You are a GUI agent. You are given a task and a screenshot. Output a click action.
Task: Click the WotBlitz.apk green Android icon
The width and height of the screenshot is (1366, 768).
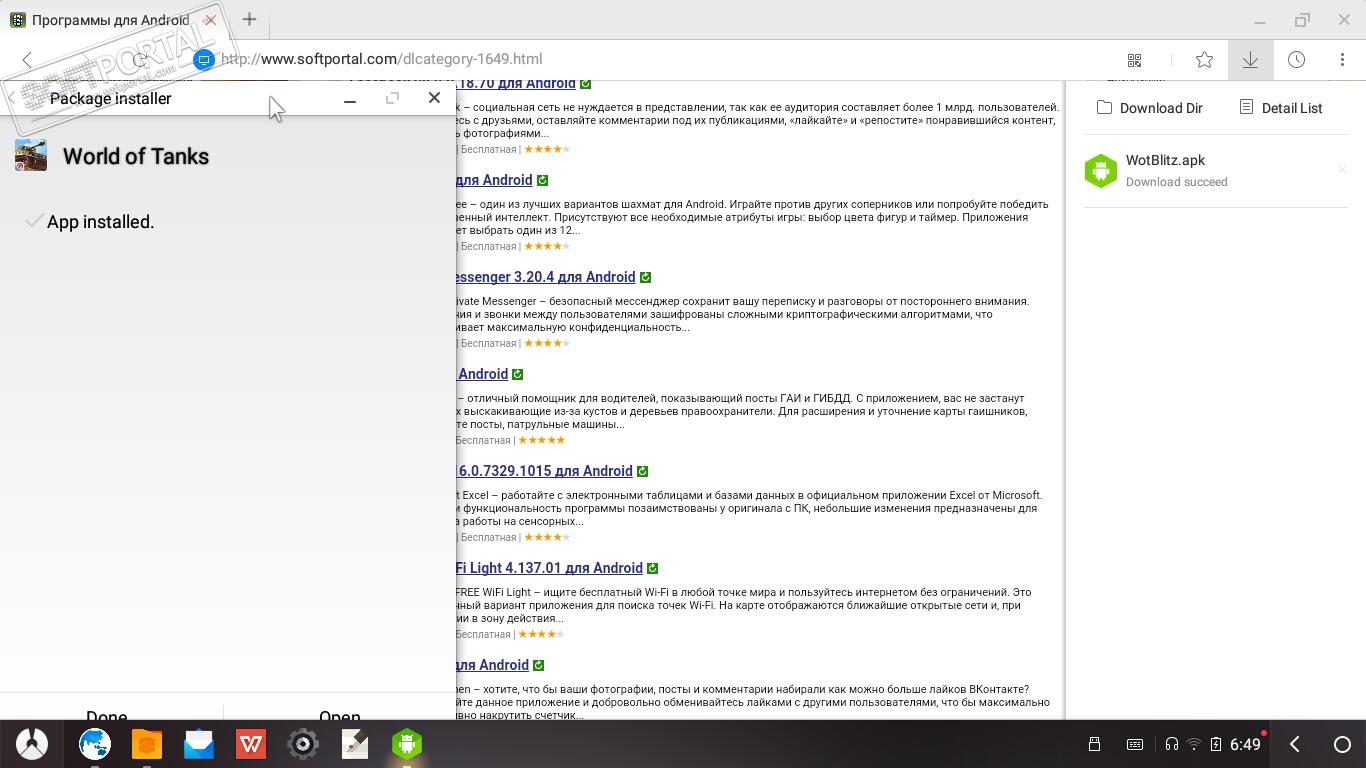(x=1101, y=171)
